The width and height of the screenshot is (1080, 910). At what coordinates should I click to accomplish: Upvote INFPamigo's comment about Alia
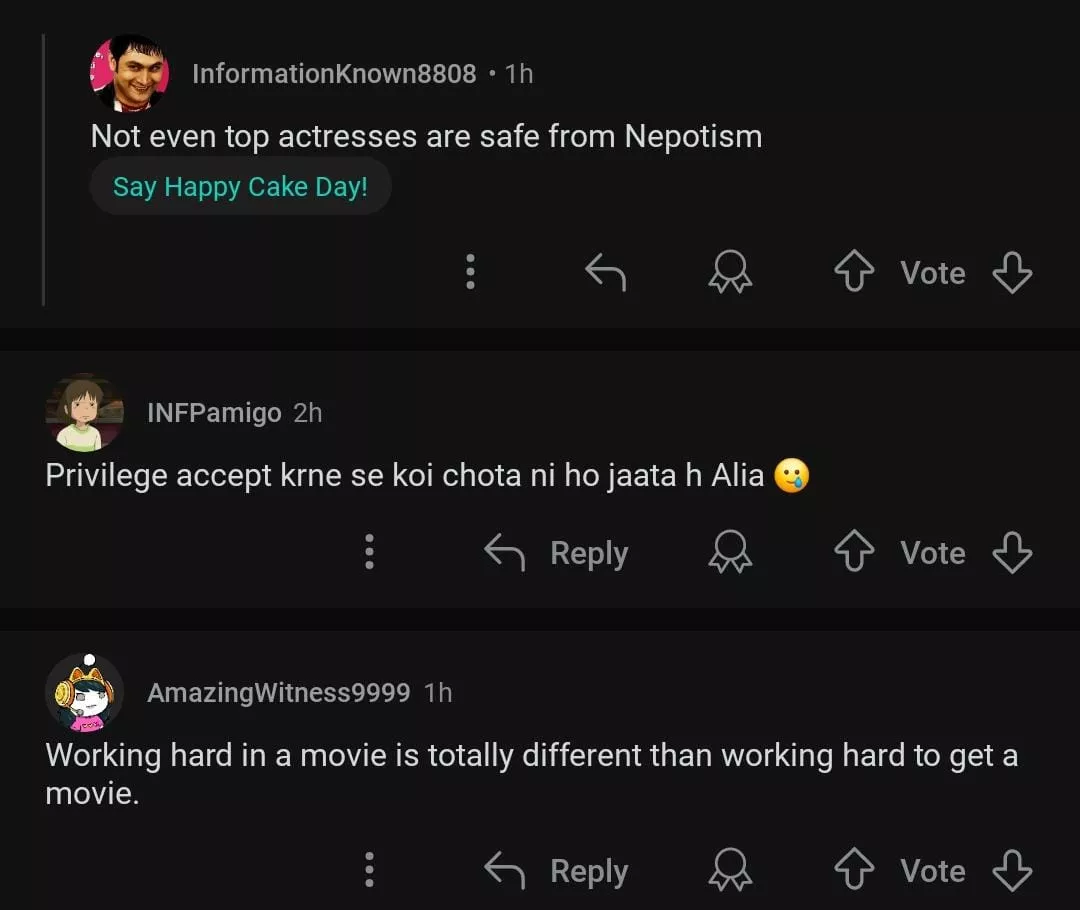(853, 553)
